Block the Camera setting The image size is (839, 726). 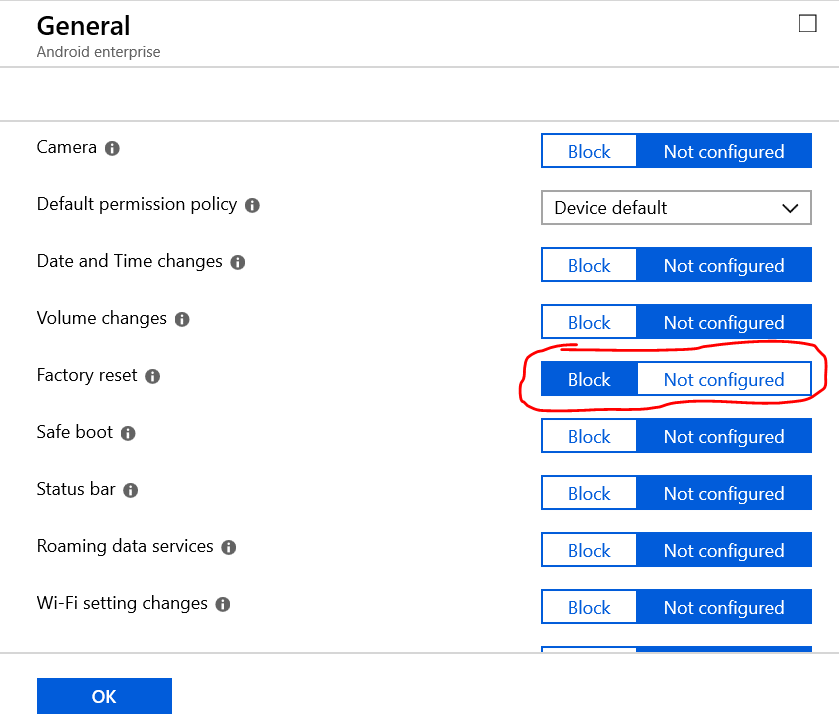[588, 151]
